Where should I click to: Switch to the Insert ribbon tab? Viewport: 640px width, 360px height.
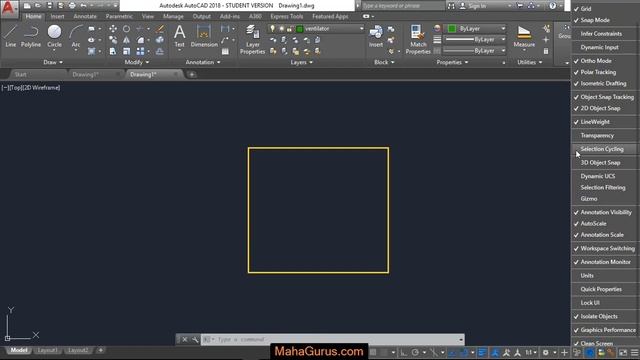tap(57, 16)
